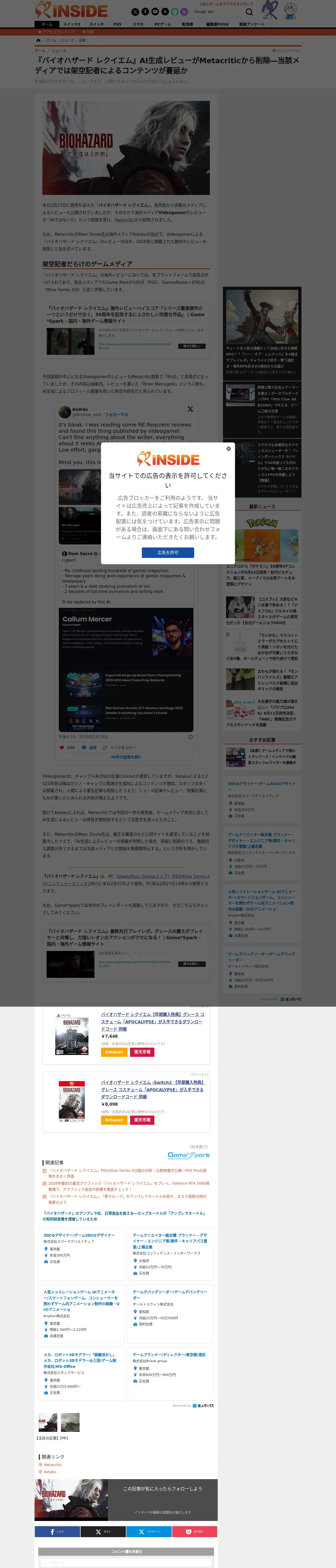Click the INSIDE logo in the popup
This screenshot has width=336, height=1568.
tap(168, 459)
